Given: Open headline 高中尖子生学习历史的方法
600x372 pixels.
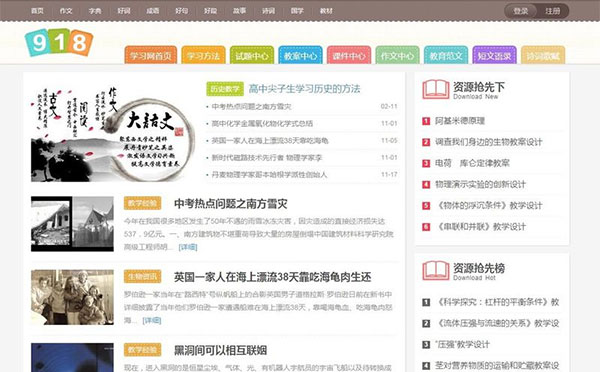Looking at the screenshot, I should [x=304, y=89].
